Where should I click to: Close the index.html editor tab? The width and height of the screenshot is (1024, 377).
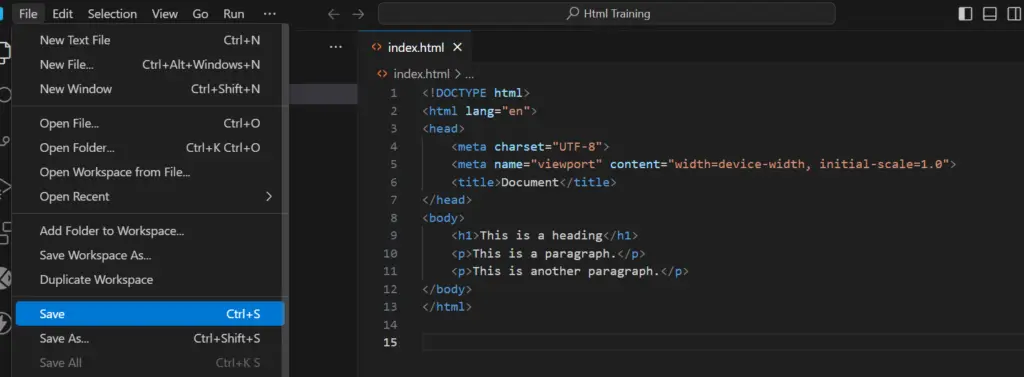click(x=457, y=47)
